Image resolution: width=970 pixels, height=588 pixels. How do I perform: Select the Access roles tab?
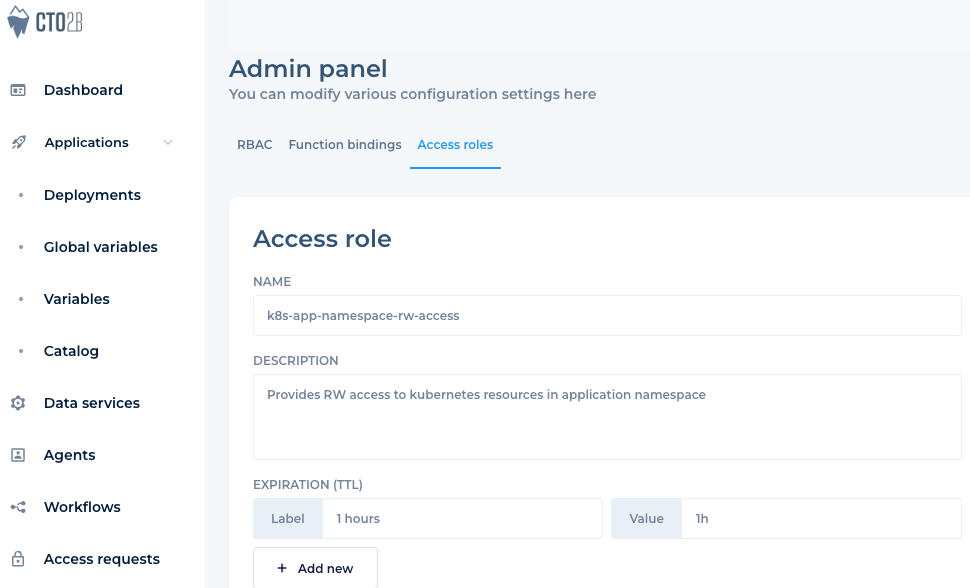point(455,145)
